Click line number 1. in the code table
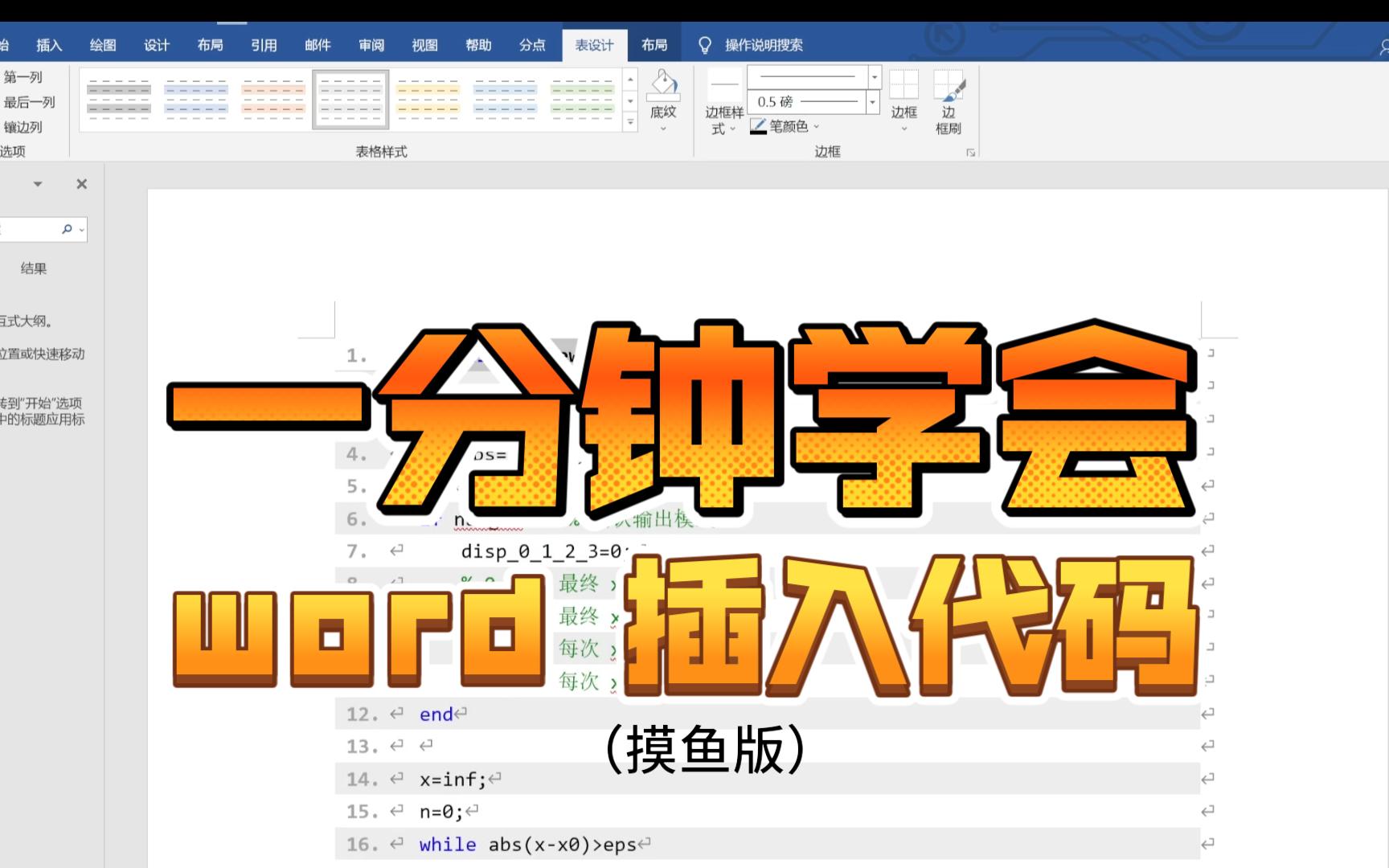The width and height of the screenshot is (1389, 868). (357, 356)
